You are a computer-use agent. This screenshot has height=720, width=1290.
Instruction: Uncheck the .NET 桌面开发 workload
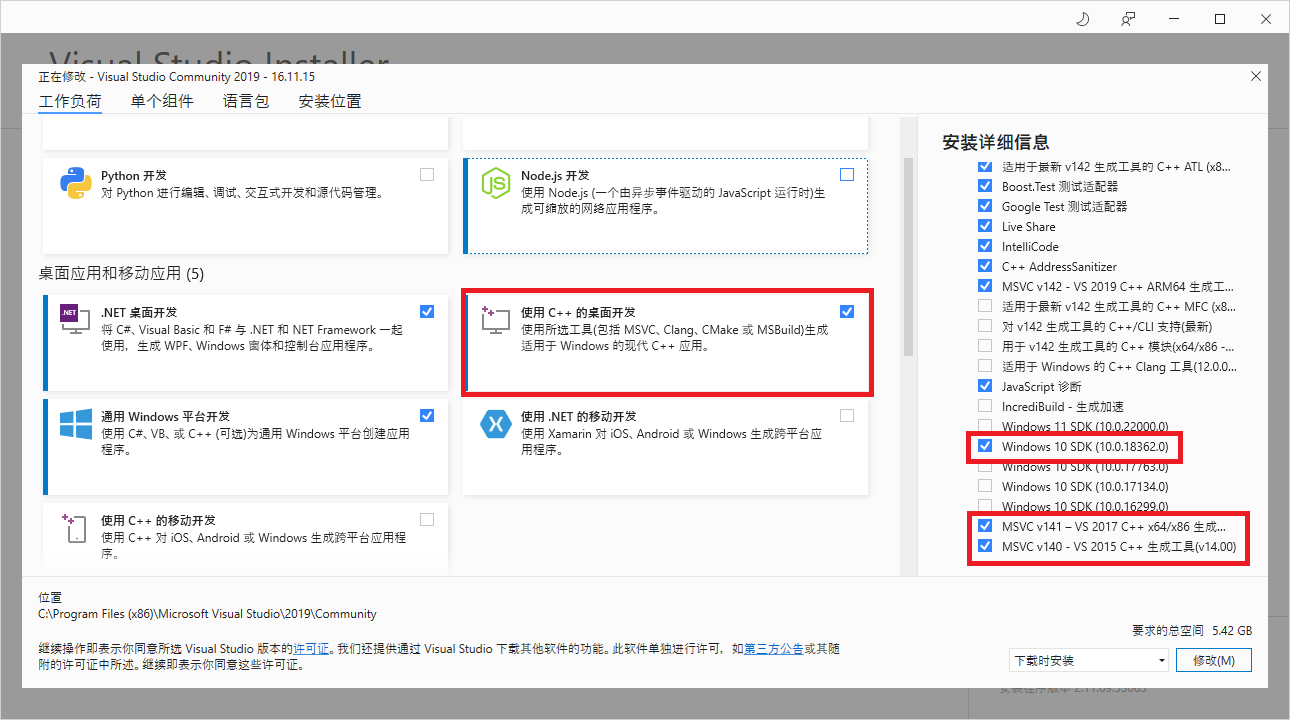(427, 311)
